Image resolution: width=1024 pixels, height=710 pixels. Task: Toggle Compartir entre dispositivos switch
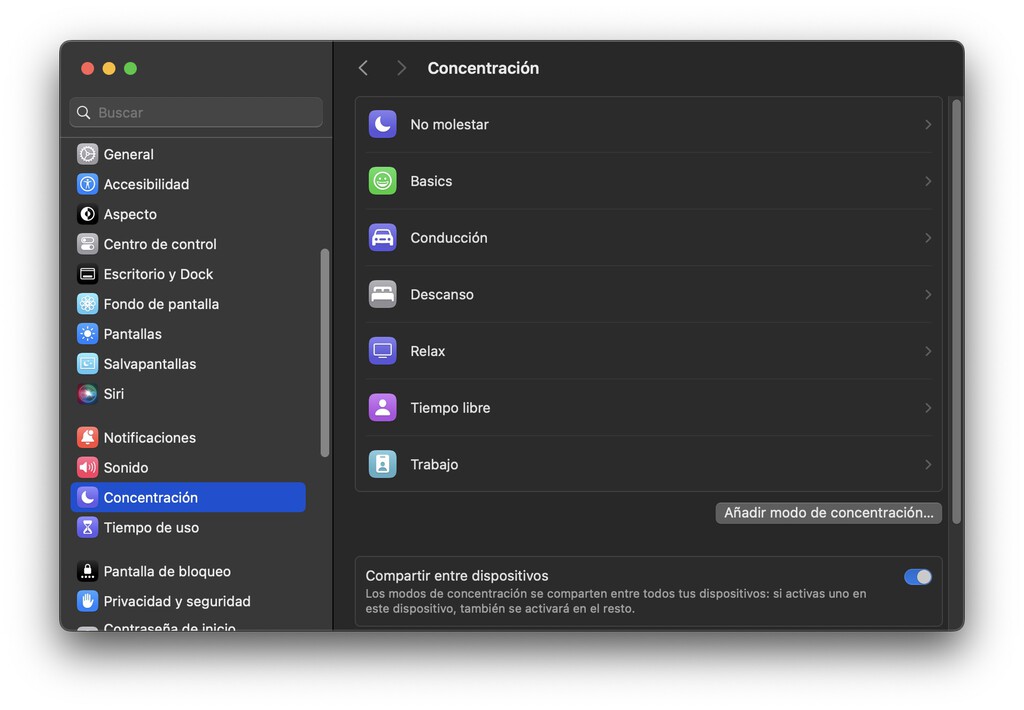pyautogui.click(x=917, y=576)
